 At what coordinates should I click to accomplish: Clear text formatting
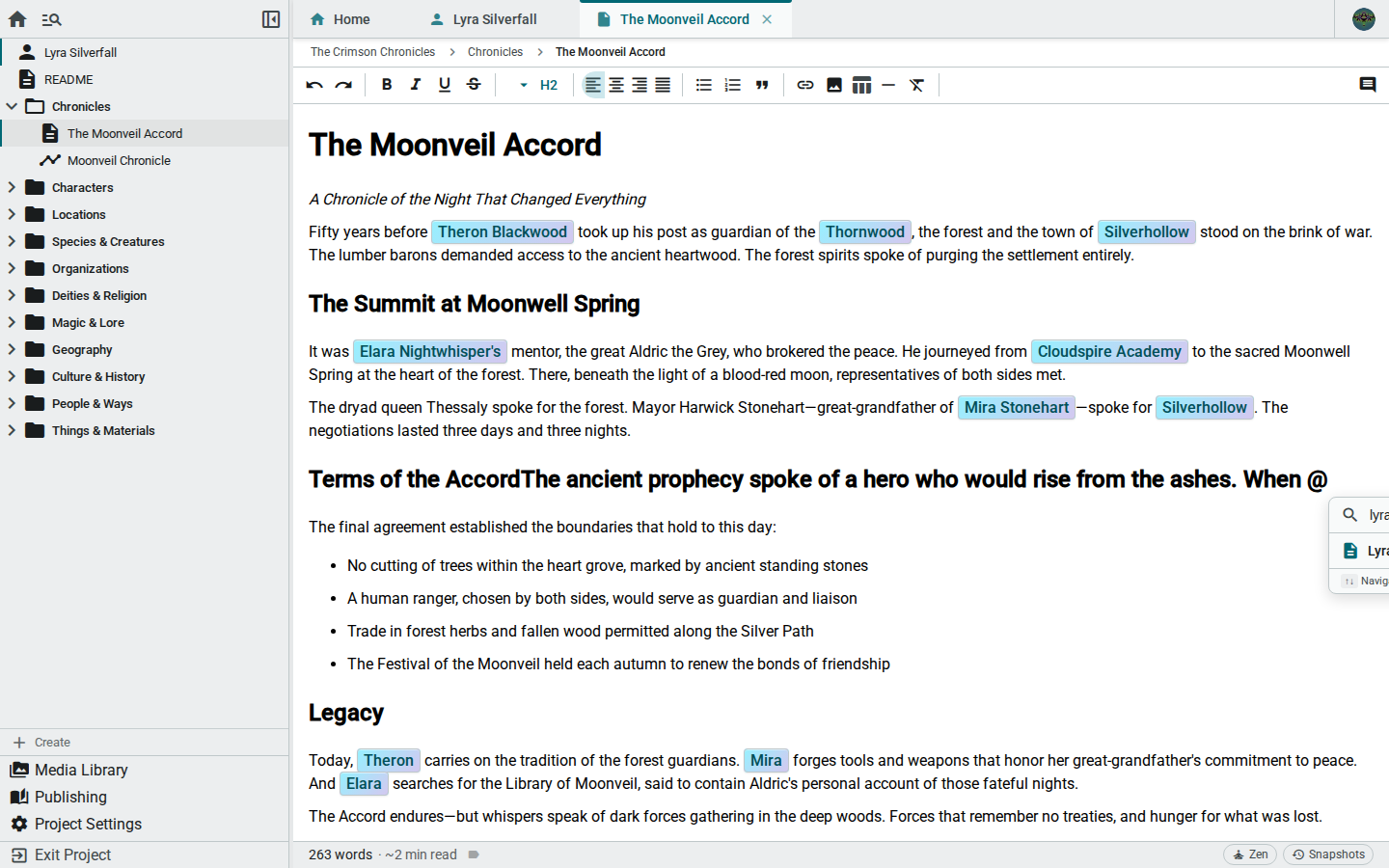point(917,85)
